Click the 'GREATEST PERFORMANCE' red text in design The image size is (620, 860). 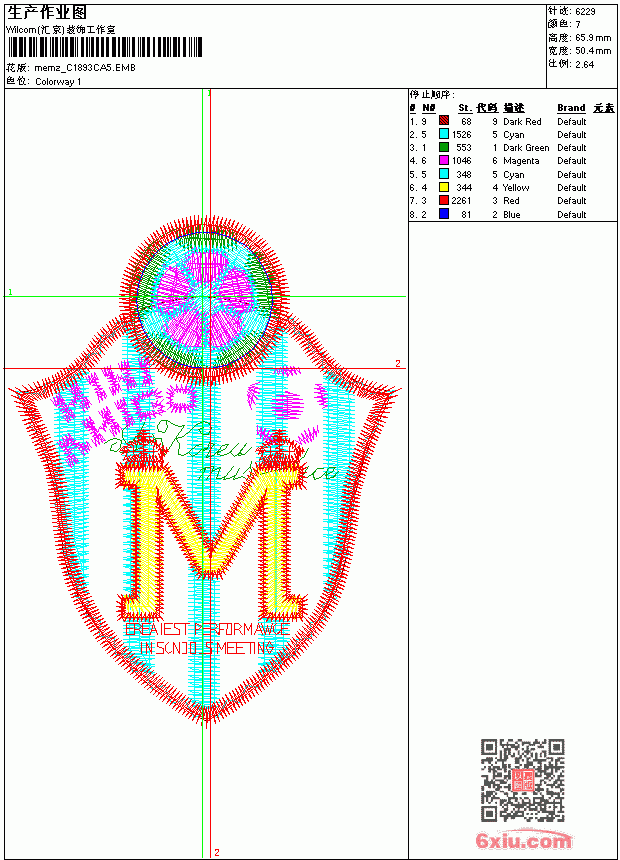207,629
